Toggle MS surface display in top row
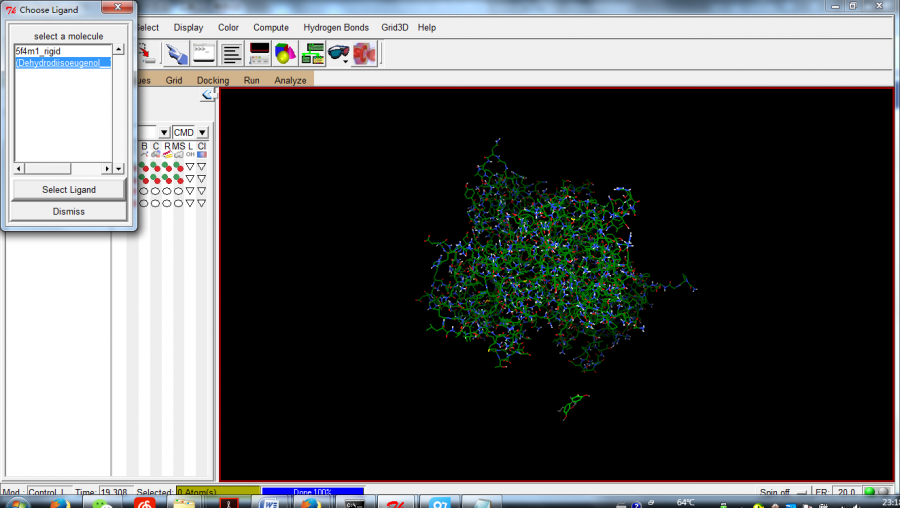900x508 pixels. (179, 166)
